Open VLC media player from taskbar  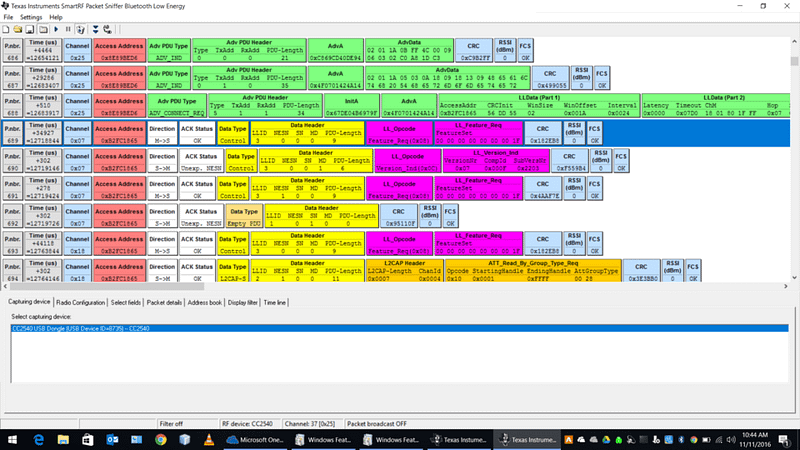click(209, 439)
